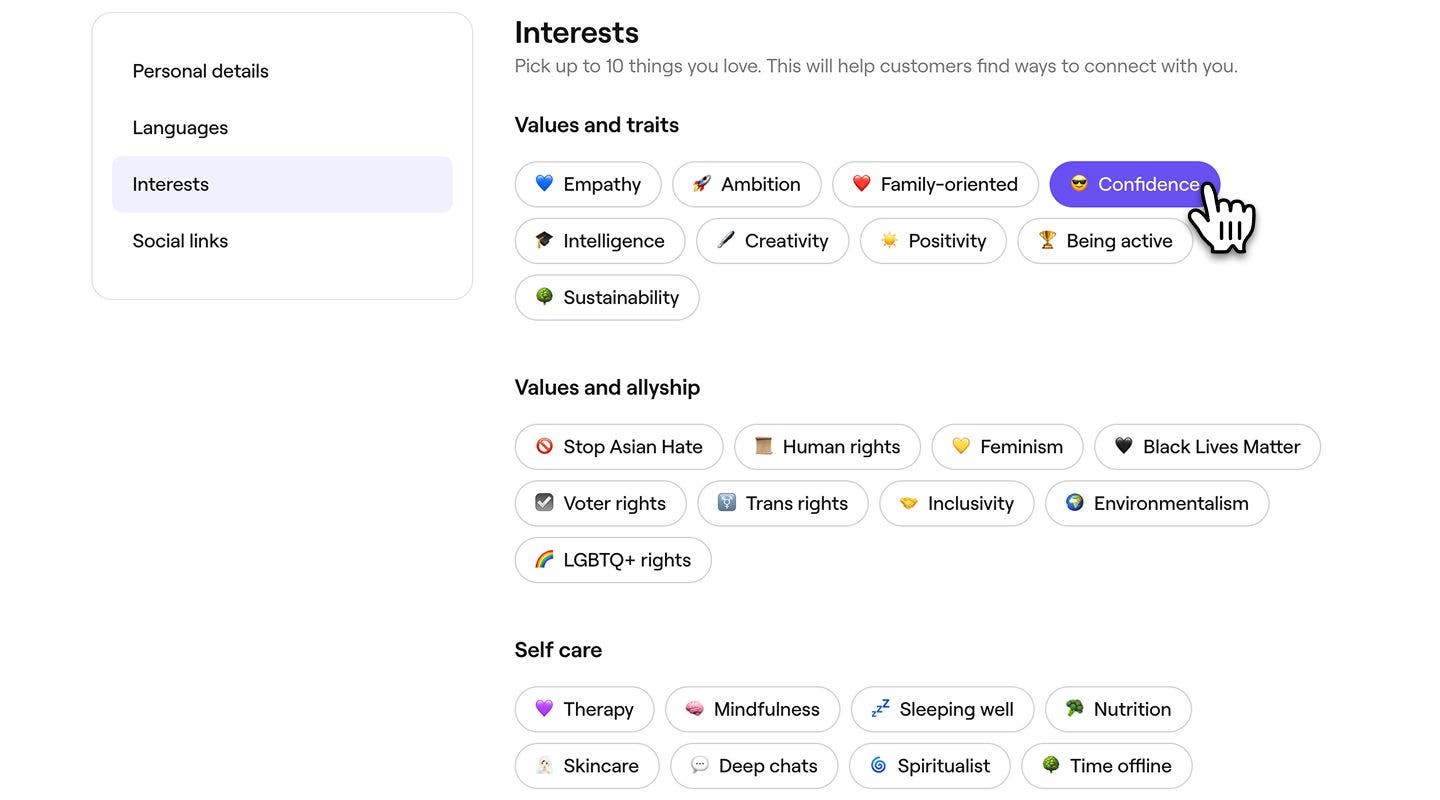This screenshot has height=800, width=1440.
Task: Choose the Time offline chip
Action: [1106, 766]
